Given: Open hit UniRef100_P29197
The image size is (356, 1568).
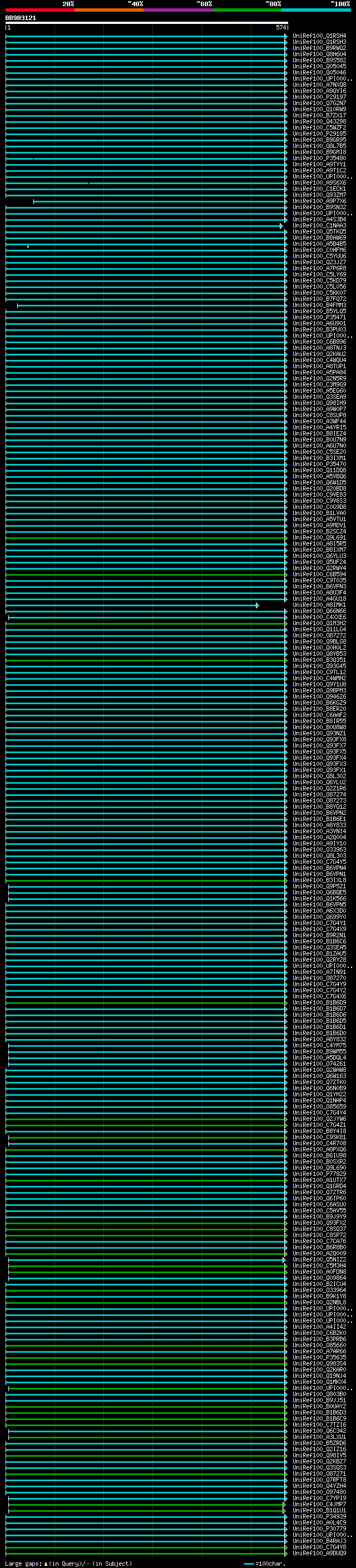Looking at the screenshot, I should pos(319,97).
